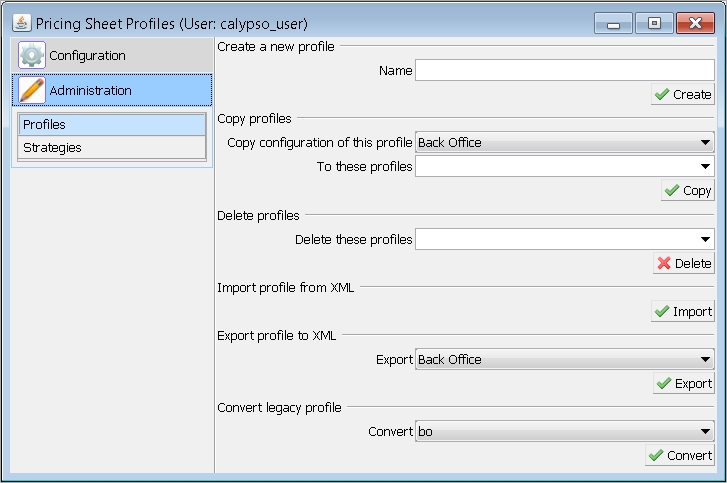Click the Copy button
This screenshot has height=483, width=727.
(688, 191)
